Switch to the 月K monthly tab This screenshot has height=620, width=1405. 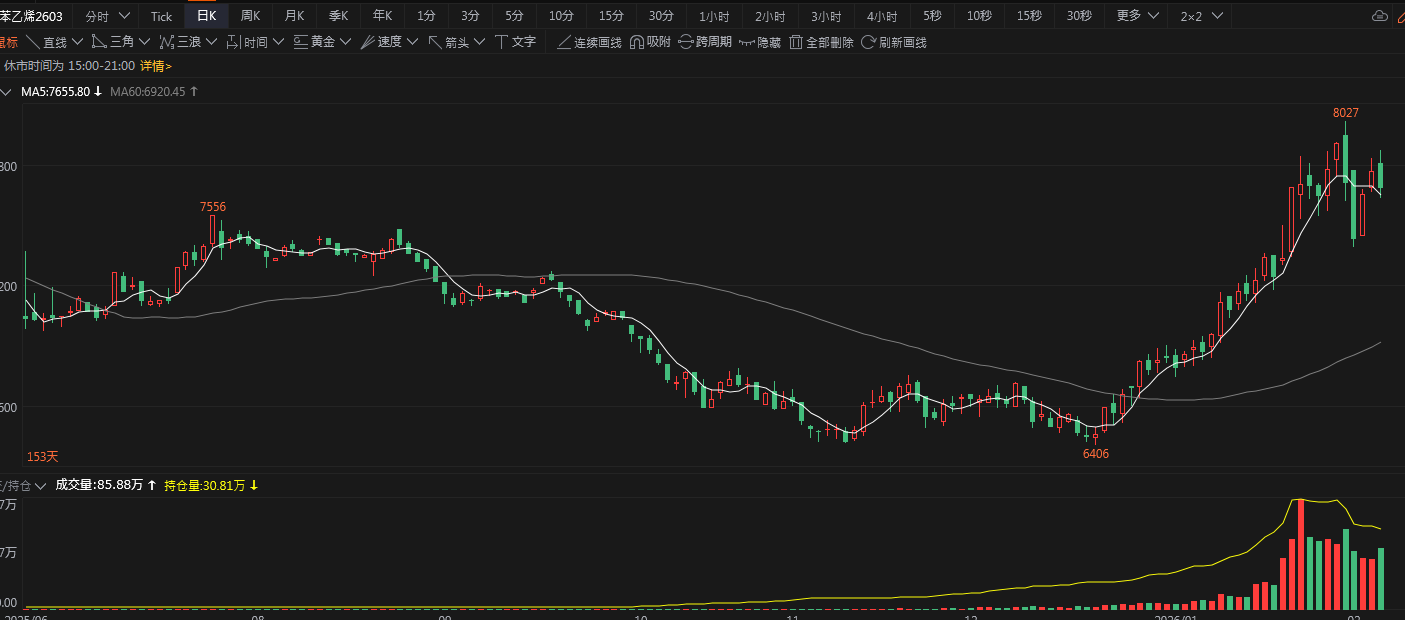(x=295, y=16)
